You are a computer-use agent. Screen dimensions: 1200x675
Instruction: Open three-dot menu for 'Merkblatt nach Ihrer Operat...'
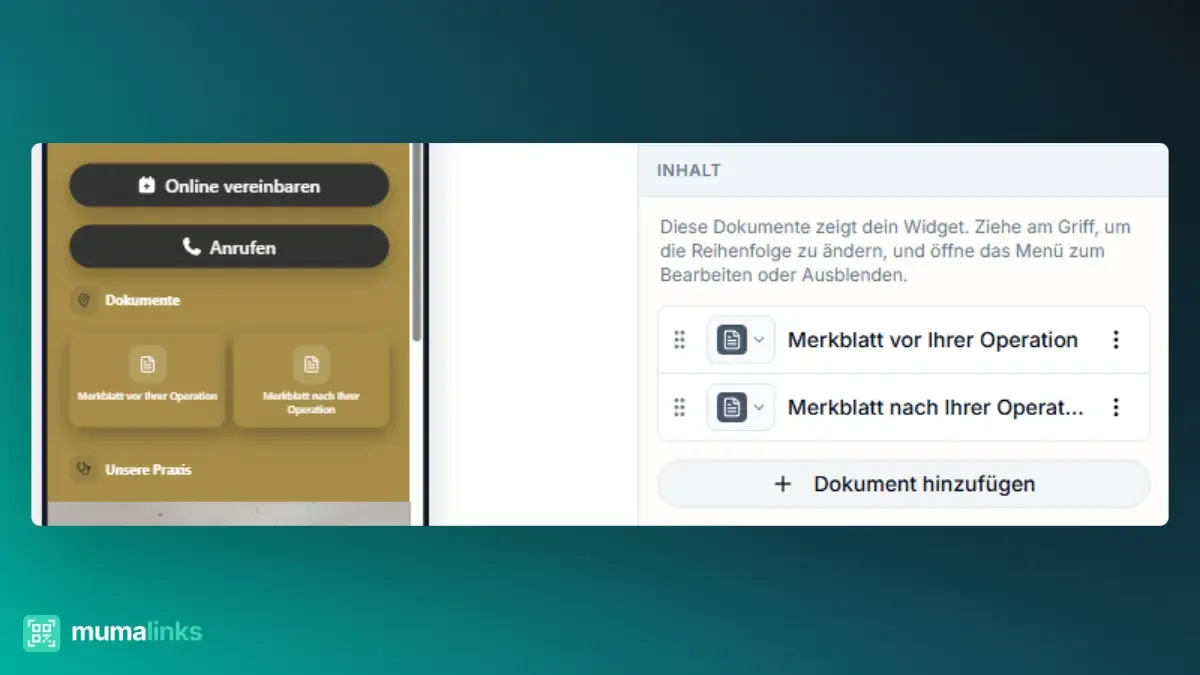click(1116, 407)
